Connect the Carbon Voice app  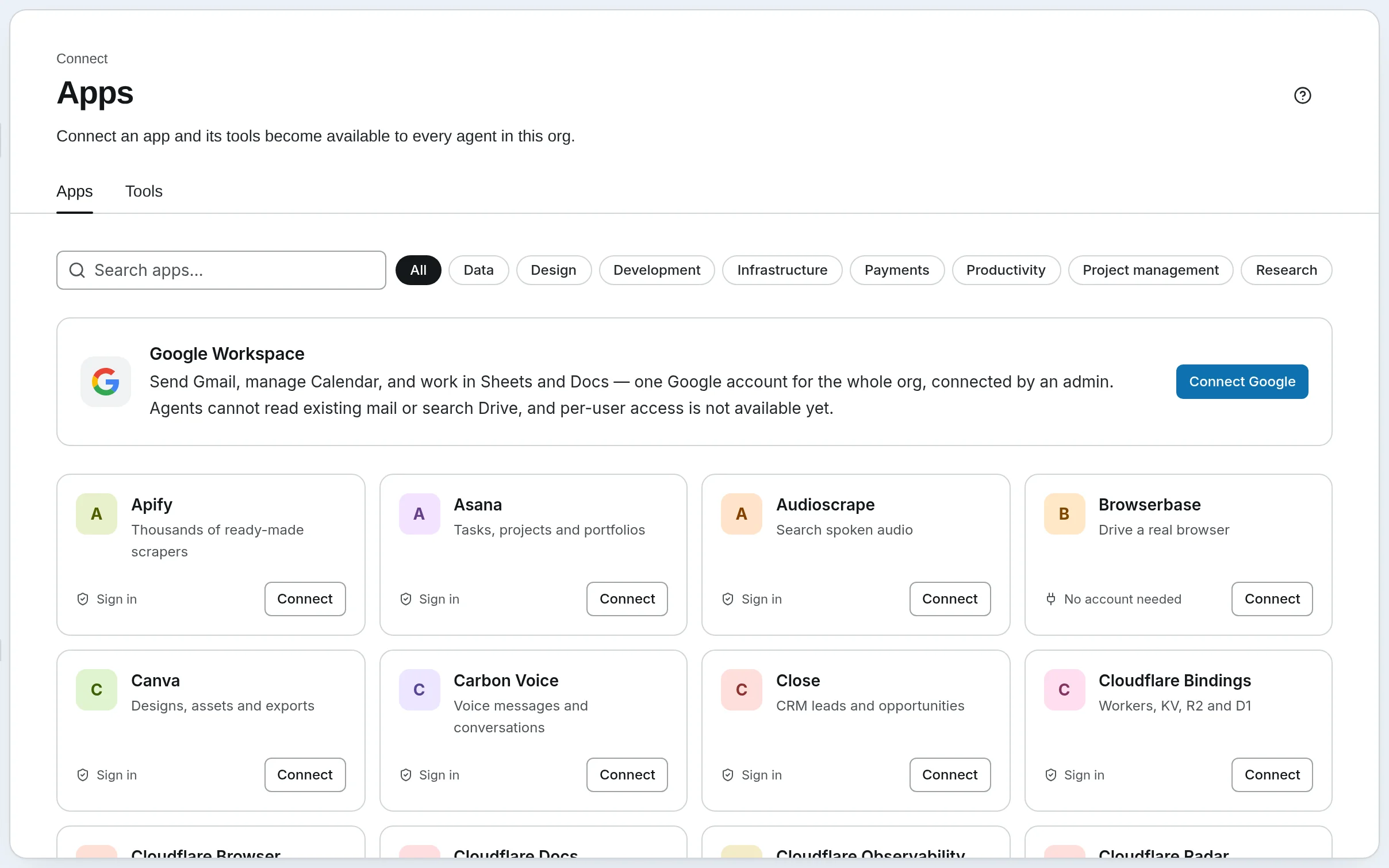pyautogui.click(x=627, y=775)
